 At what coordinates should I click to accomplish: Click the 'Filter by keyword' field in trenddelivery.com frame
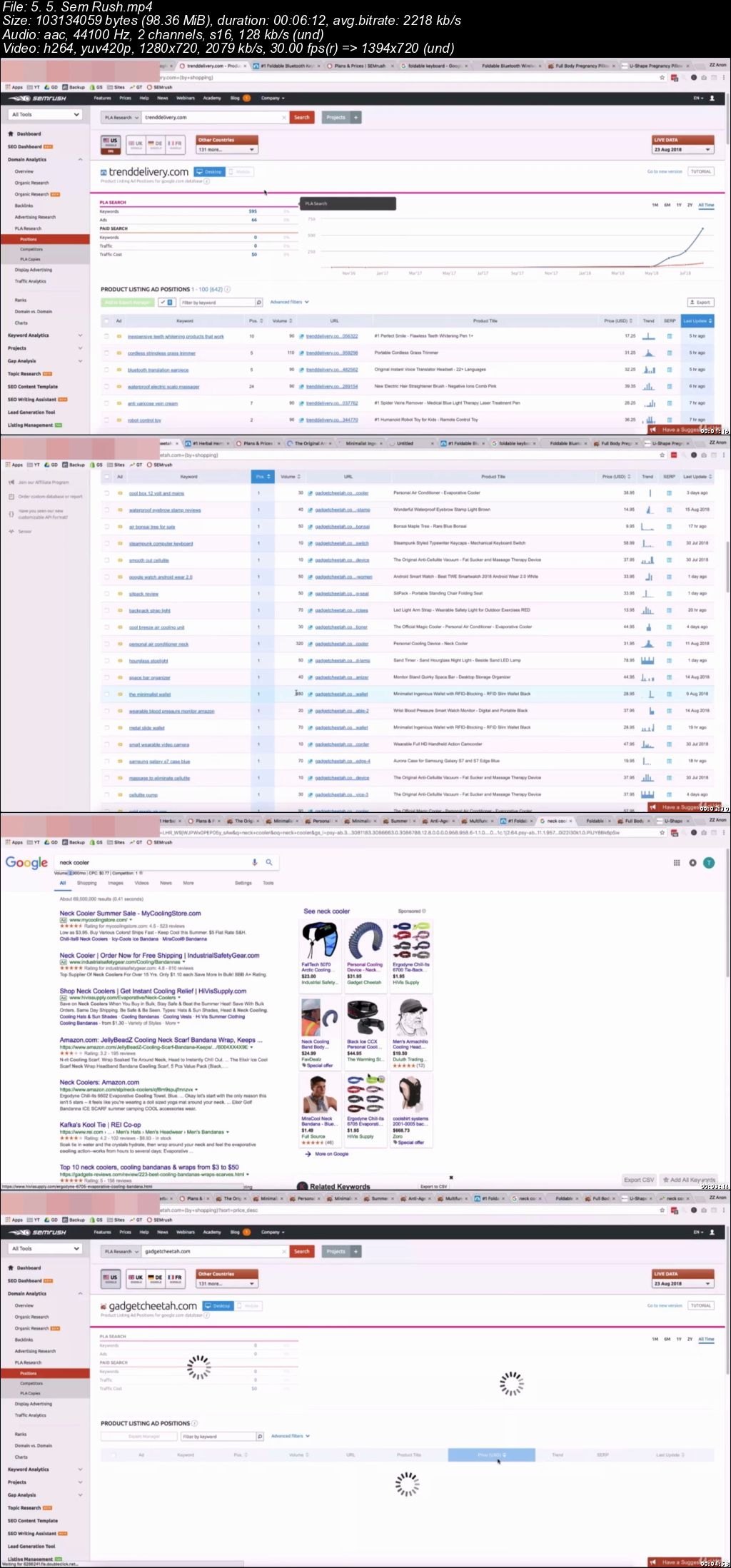coord(217,303)
